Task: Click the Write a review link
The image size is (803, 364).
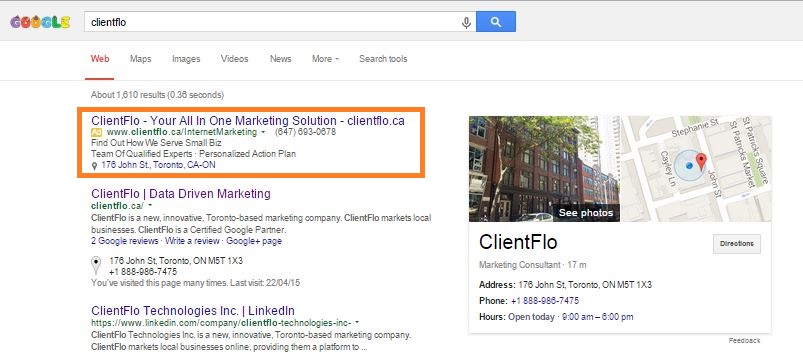Action: pyautogui.click(x=192, y=241)
